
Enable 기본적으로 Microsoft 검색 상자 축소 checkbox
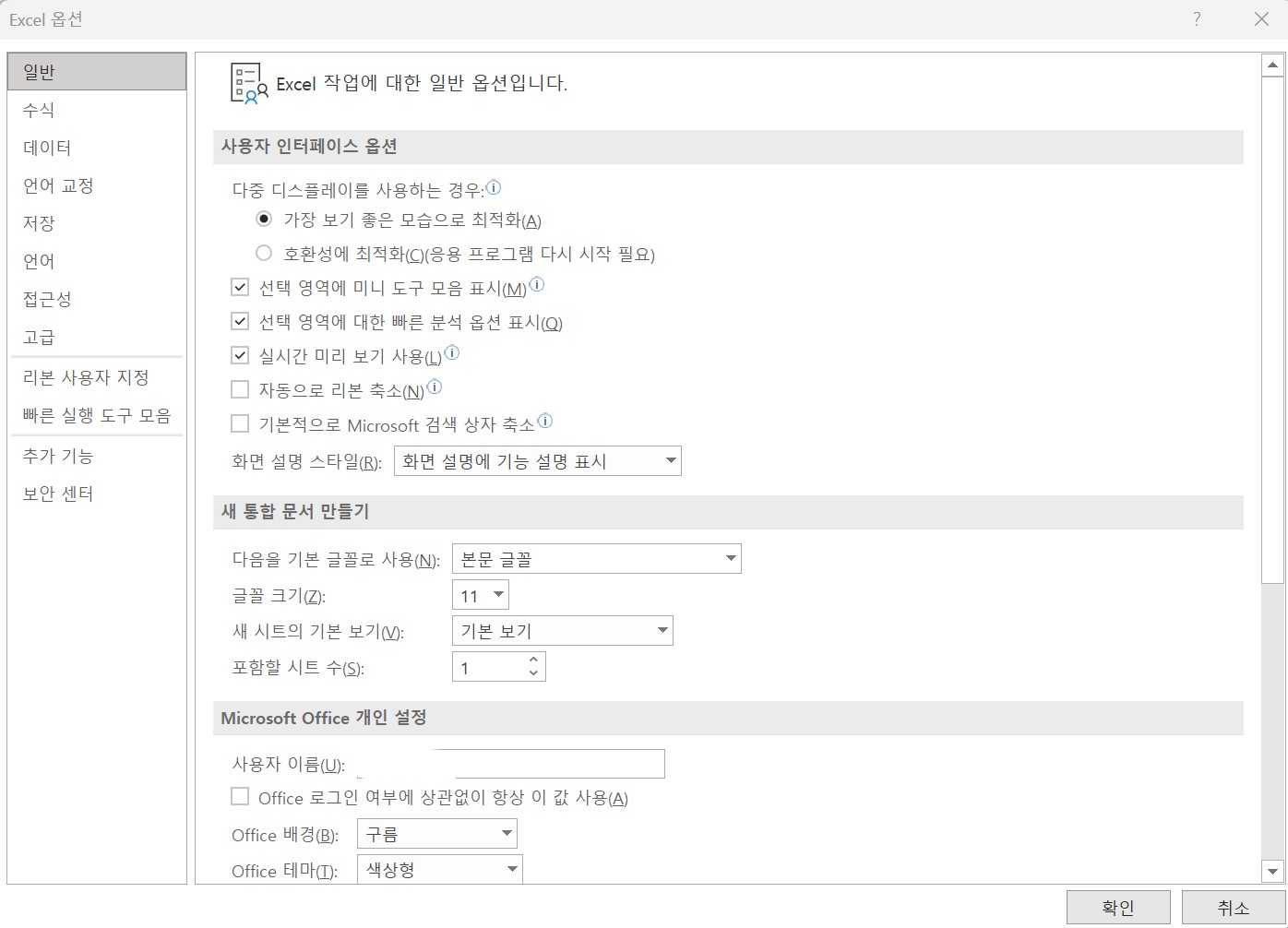240,423
